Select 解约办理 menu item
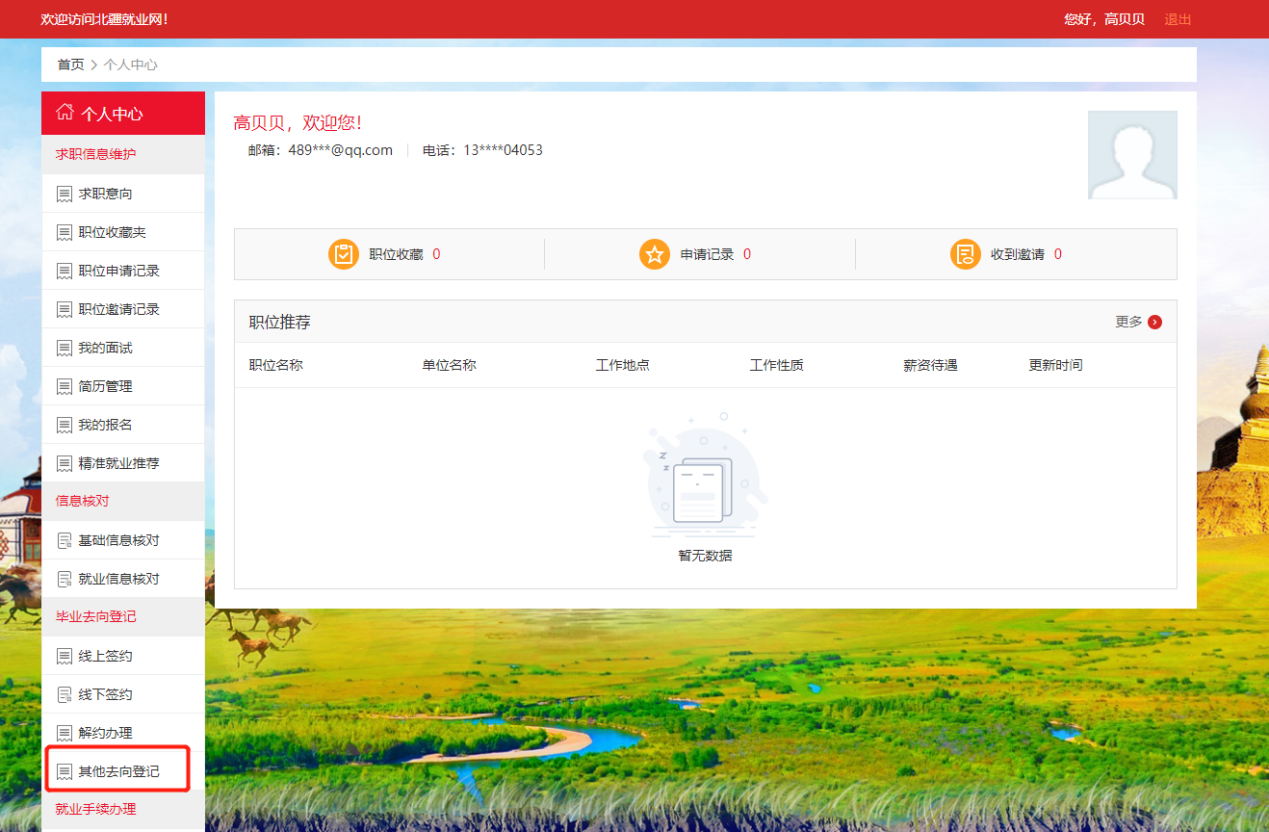This screenshot has width=1269, height=832. 105,733
